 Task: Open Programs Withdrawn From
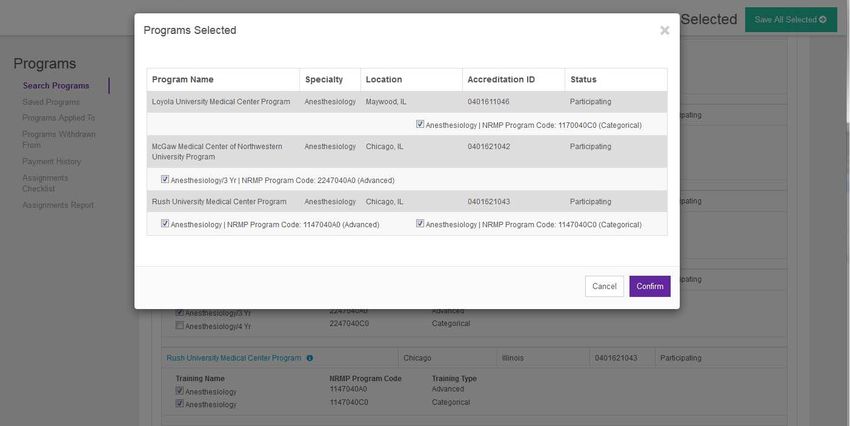pyautogui.click(x=59, y=139)
